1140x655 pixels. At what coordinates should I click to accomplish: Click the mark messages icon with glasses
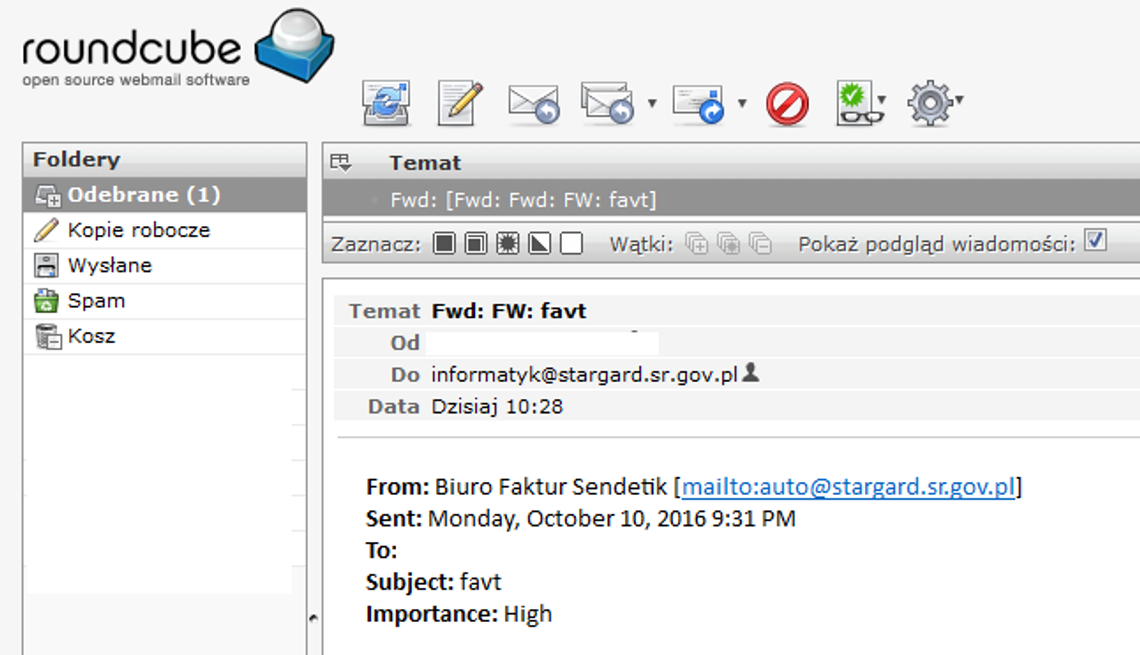coord(857,103)
